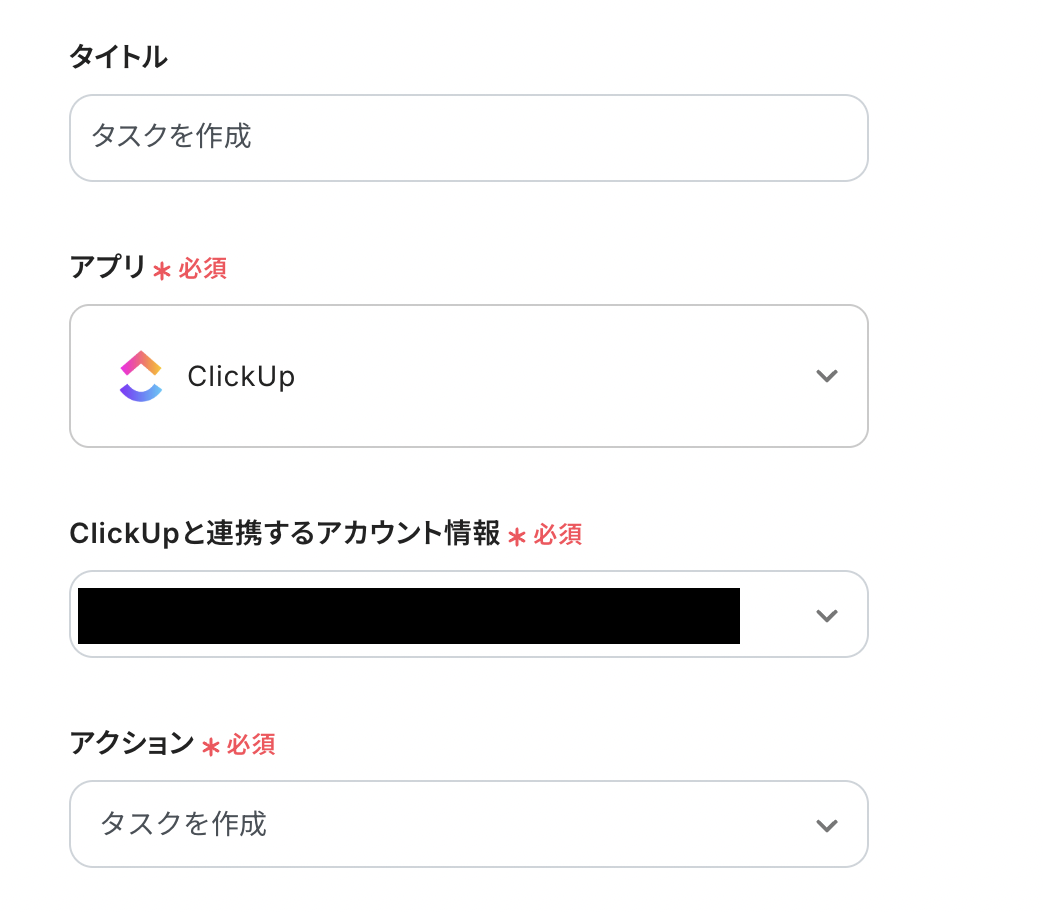Click red asterisk beside アクション label
This screenshot has width=1043, height=912.
210,746
